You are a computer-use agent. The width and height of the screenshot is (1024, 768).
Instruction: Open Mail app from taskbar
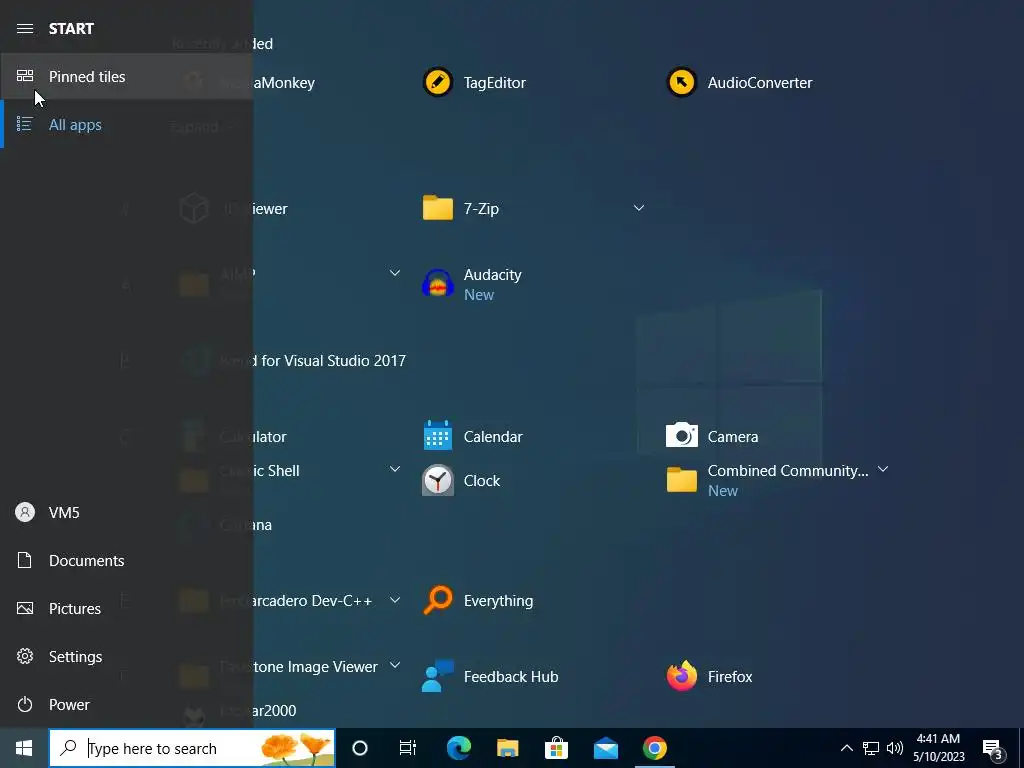click(x=605, y=748)
